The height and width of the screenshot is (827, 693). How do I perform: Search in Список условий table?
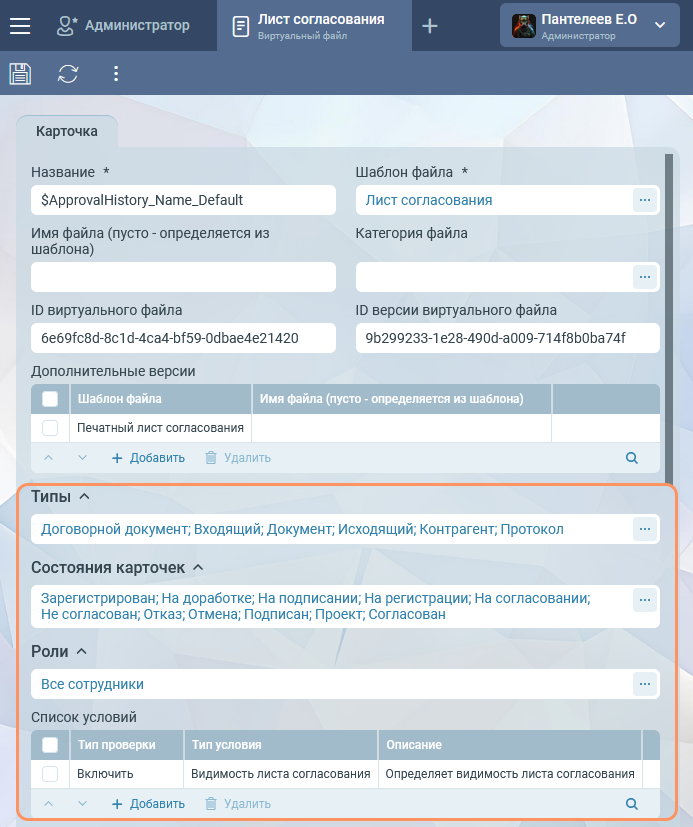tap(631, 804)
